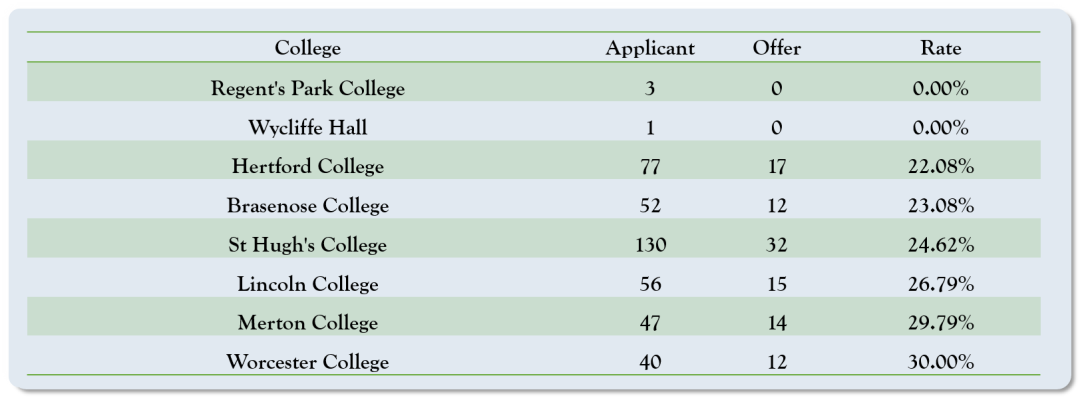Click the 29.79% rate value
The width and height of the screenshot is (1080, 398).
[940, 323]
